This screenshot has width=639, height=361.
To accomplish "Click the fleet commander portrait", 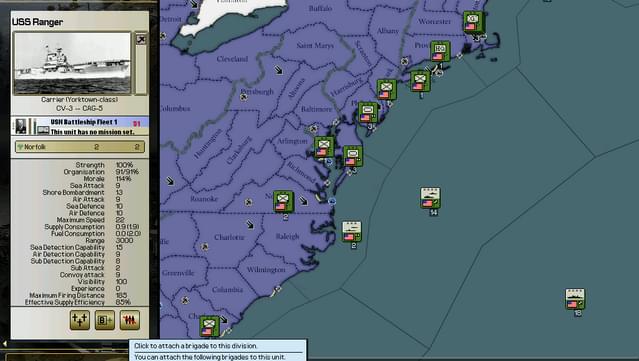I will point(21,126).
